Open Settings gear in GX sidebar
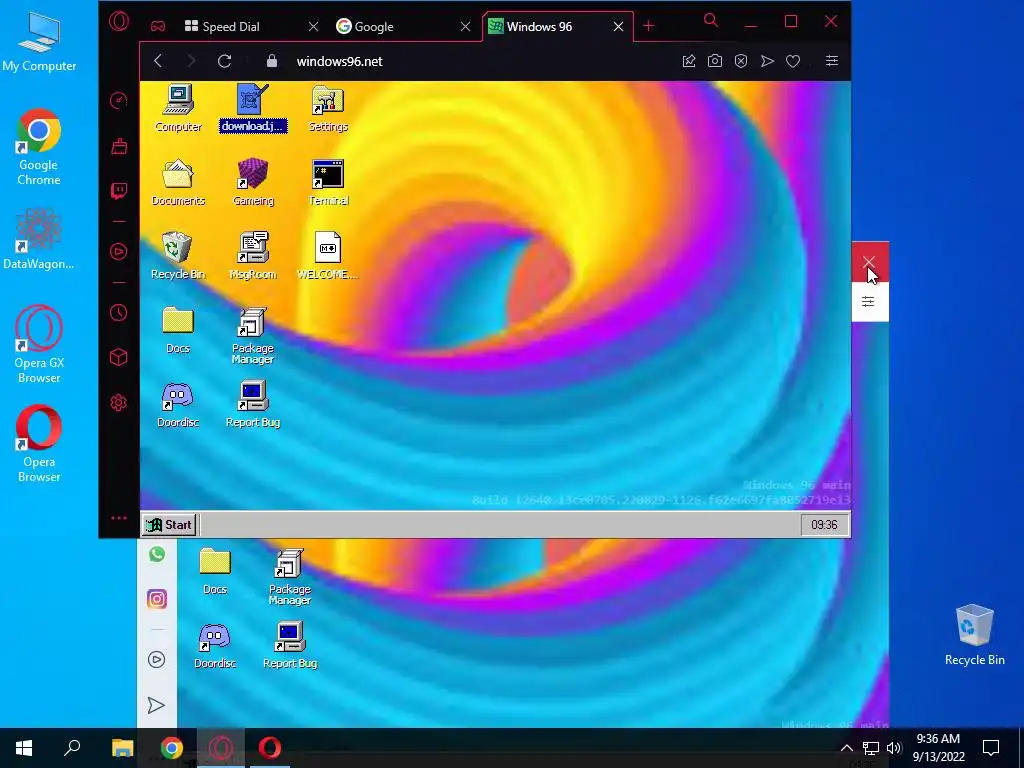This screenshot has width=1024, height=768. (x=119, y=402)
